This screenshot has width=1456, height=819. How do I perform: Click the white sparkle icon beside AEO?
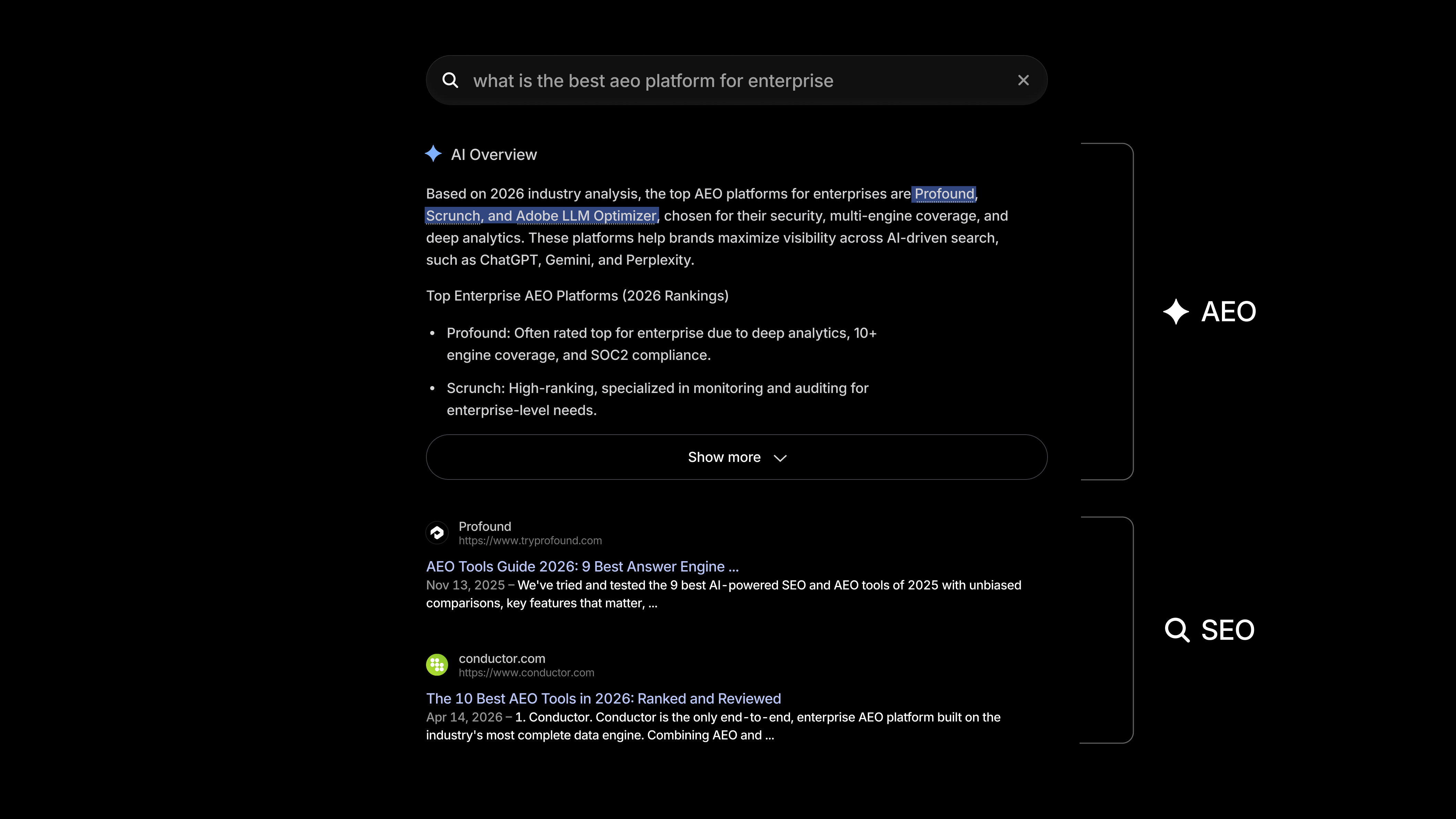[1176, 312]
